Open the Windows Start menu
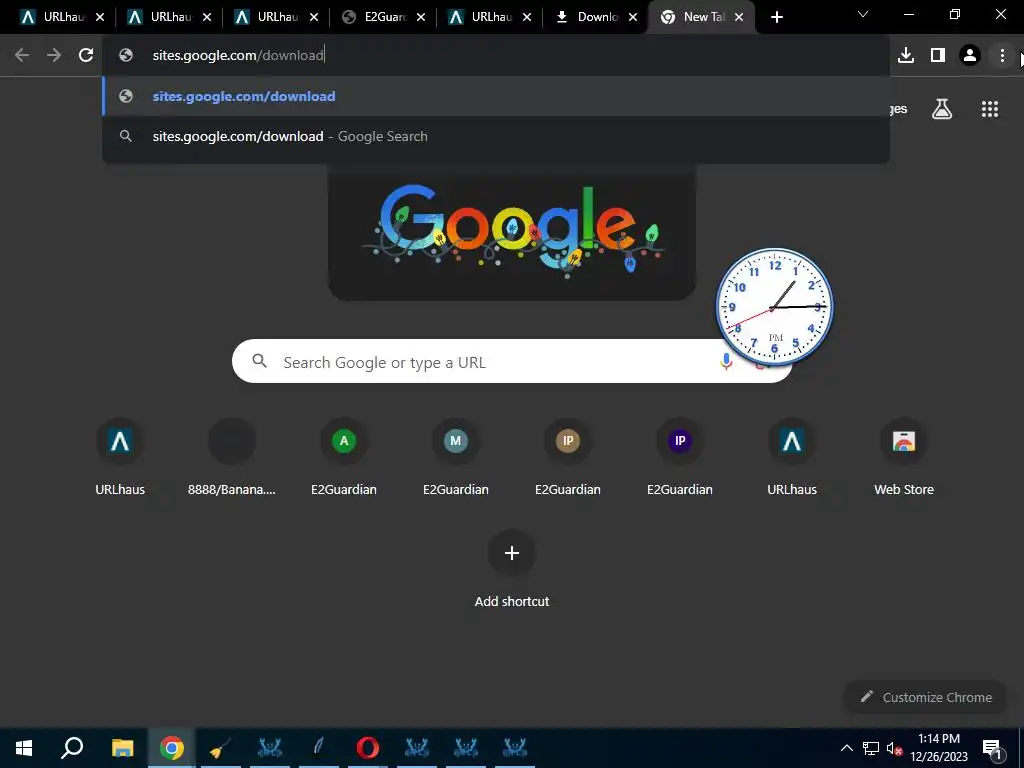Screen dimensions: 1024x768 pos(24,748)
